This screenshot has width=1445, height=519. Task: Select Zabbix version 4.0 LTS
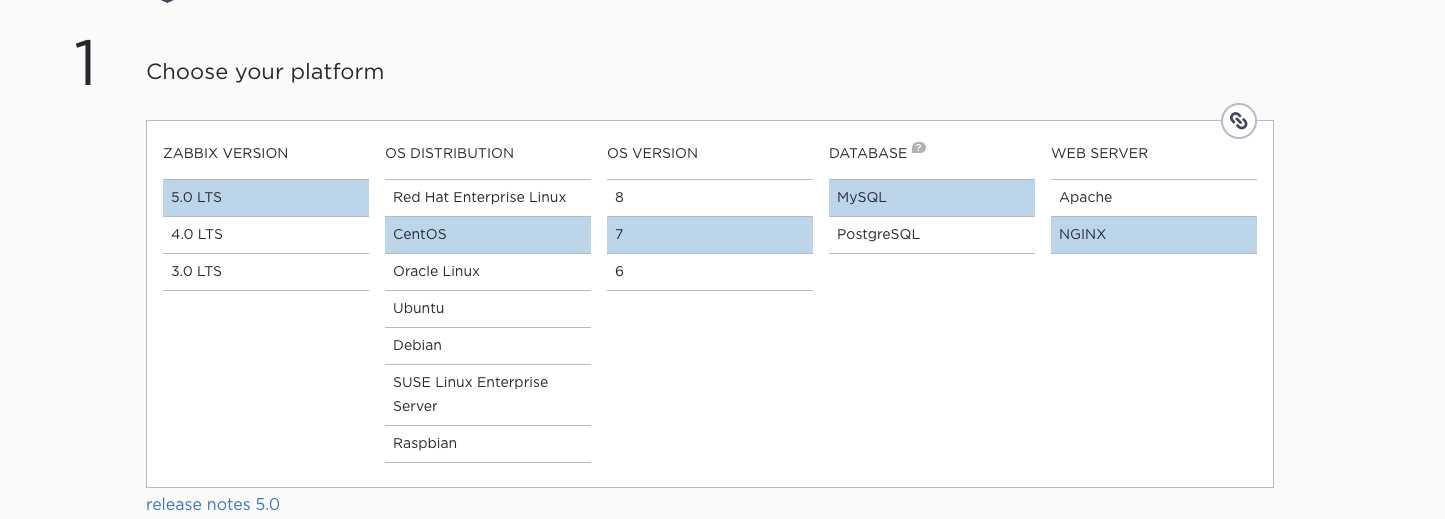point(266,235)
